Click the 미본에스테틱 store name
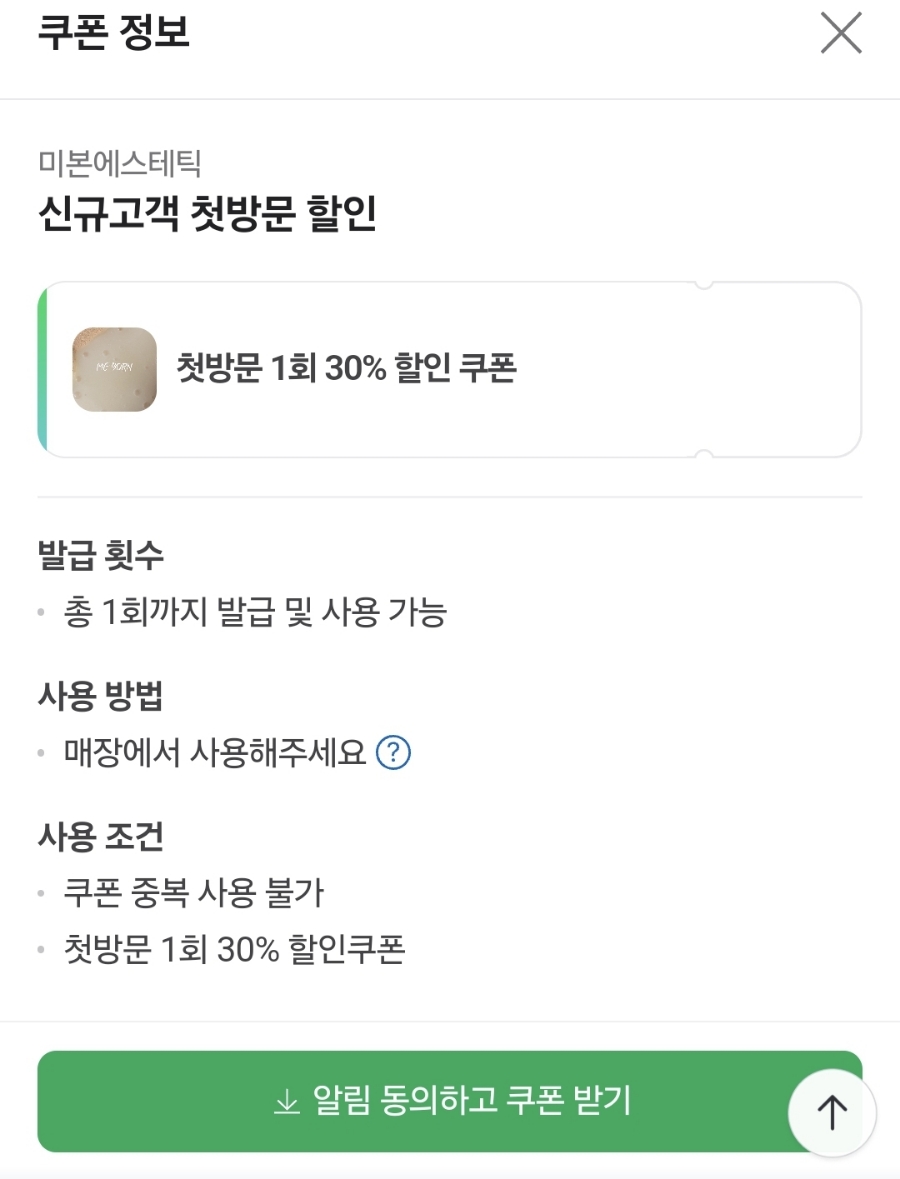This screenshot has width=900, height=1179. (120, 163)
